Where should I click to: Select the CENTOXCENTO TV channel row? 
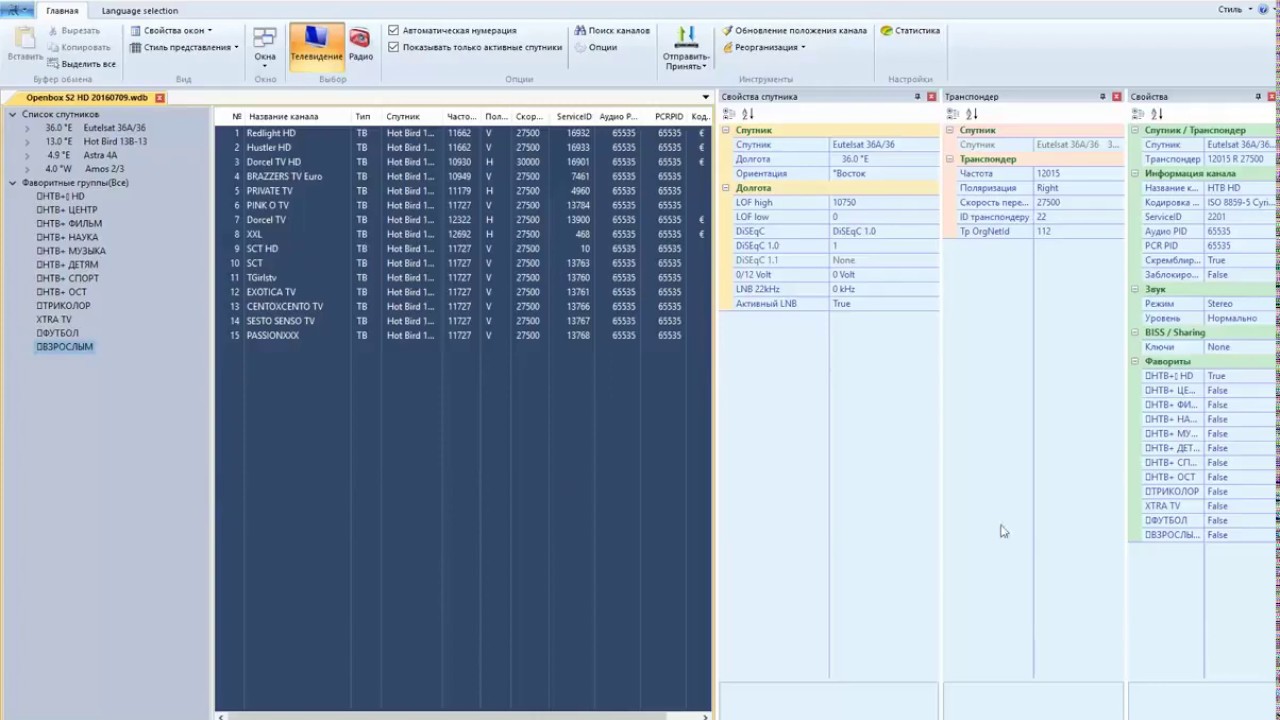[x=463, y=306]
